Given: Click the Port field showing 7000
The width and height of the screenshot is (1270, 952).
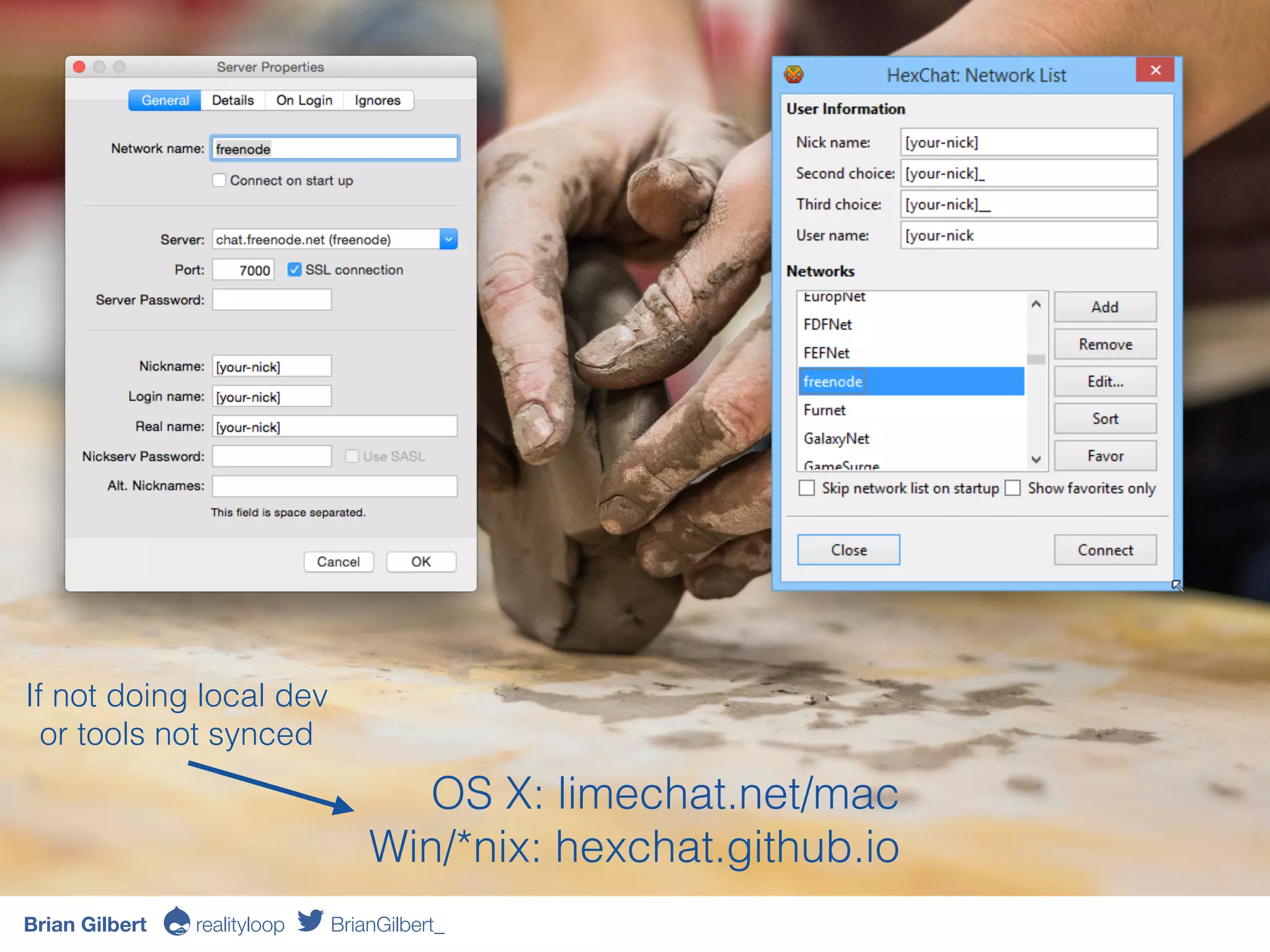Looking at the screenshot, I should (243, 270).
